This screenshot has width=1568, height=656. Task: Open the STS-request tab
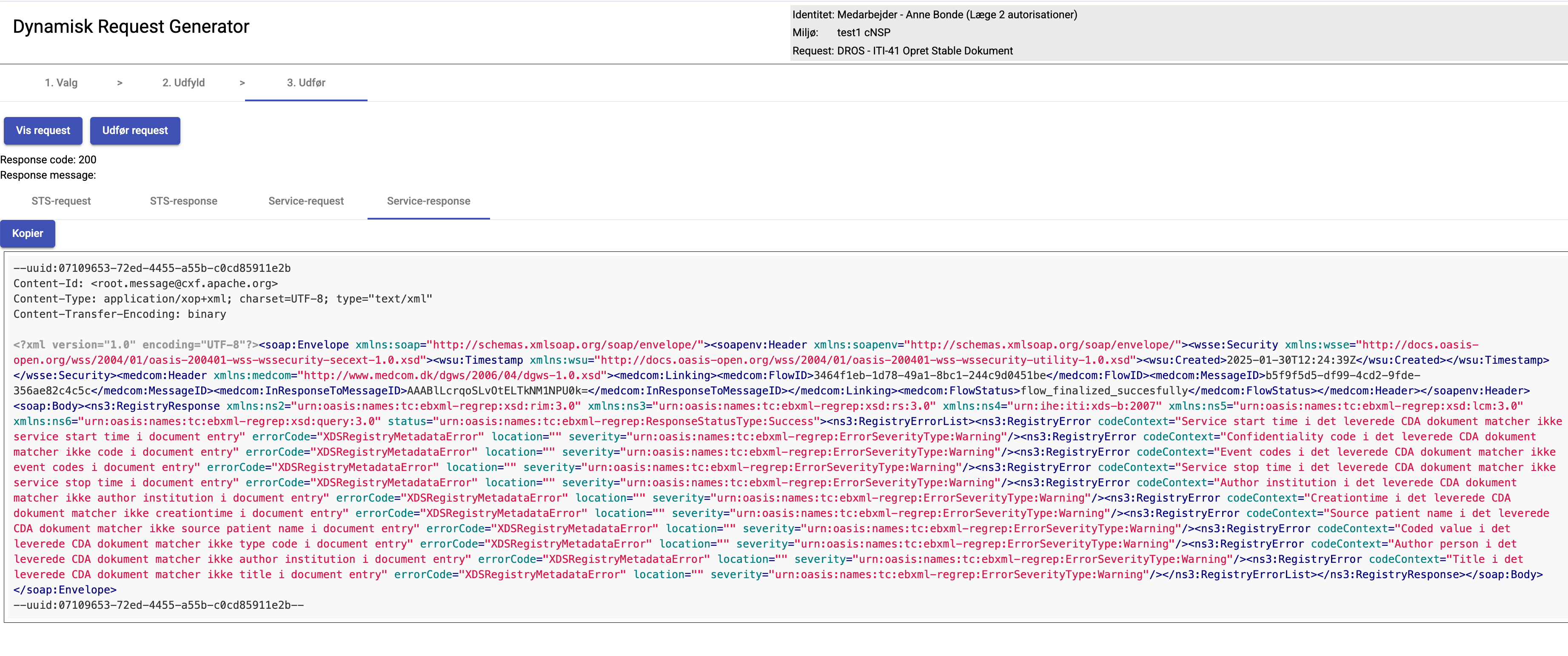coord(61,201)
